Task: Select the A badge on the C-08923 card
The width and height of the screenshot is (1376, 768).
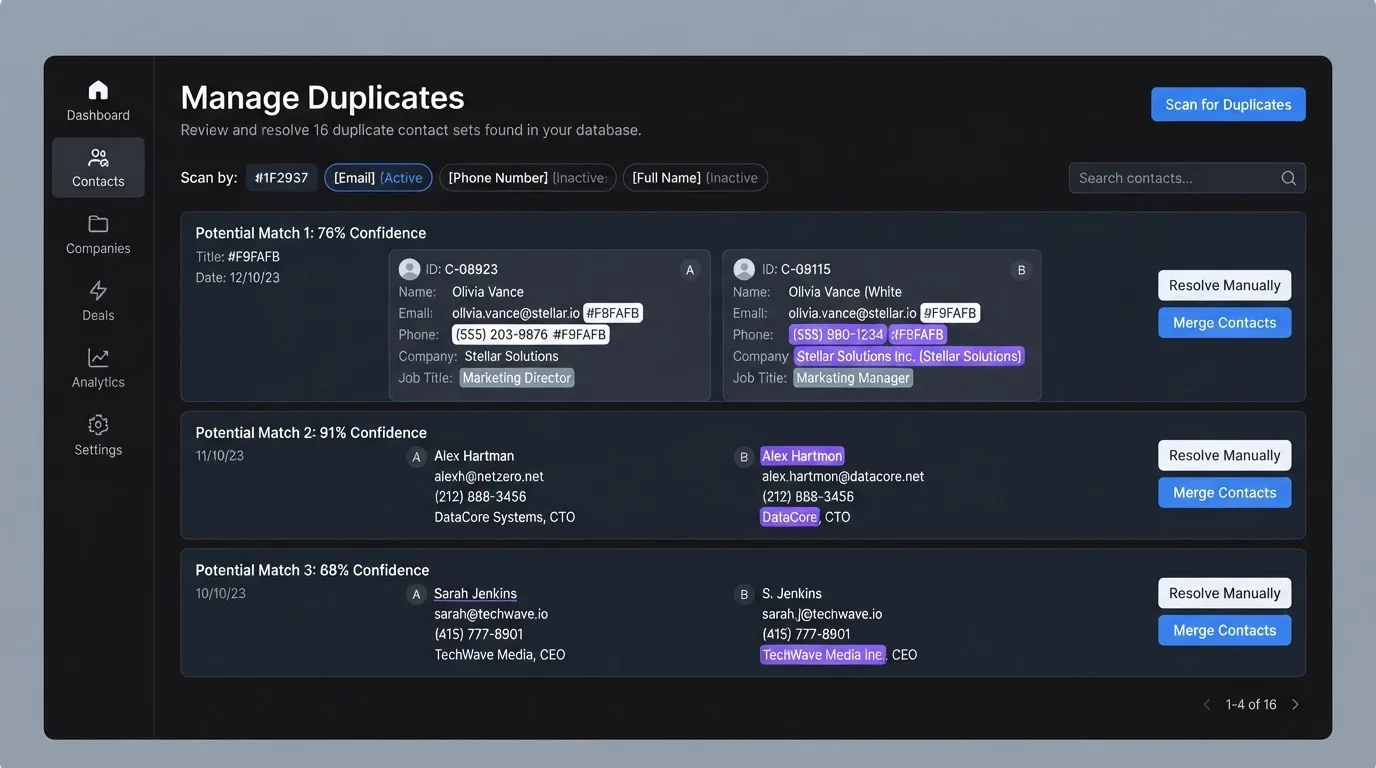Action: pyautogui.click(x=689, y=270)
